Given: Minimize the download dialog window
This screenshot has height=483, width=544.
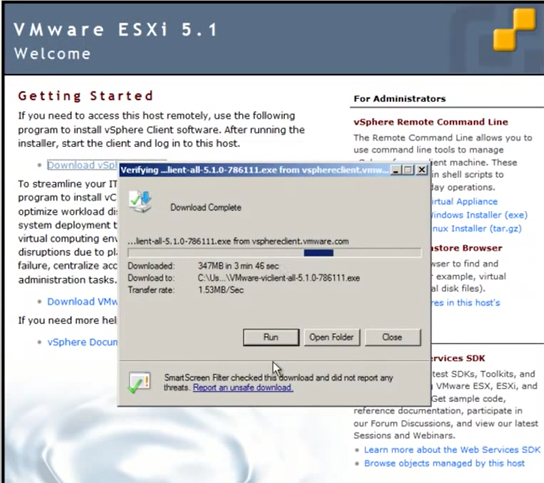Looking at the screenshot, I should (396, 170).
